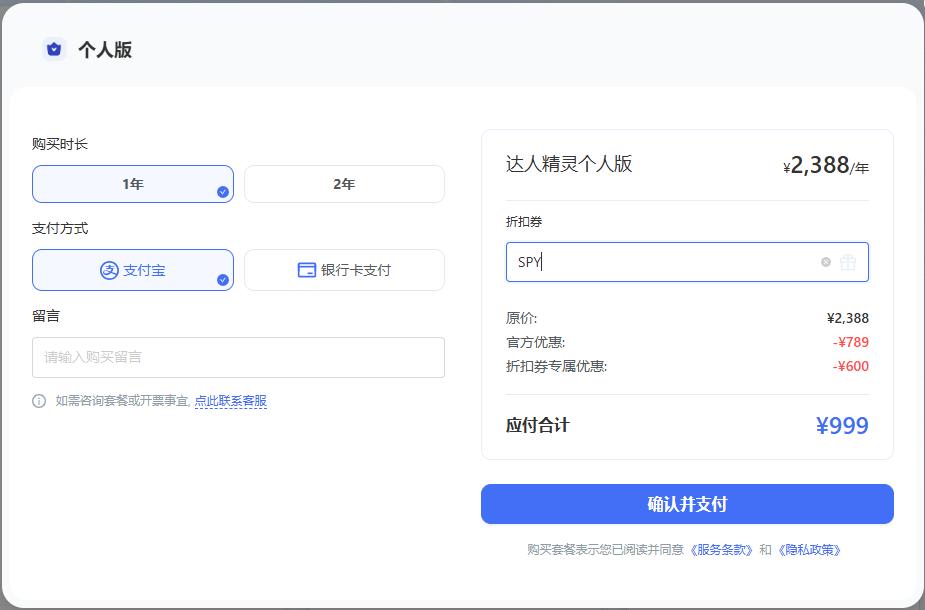Click the ¥999 payable total amount
Viewport: 925px width, 610px height.
tap(842, 425)
